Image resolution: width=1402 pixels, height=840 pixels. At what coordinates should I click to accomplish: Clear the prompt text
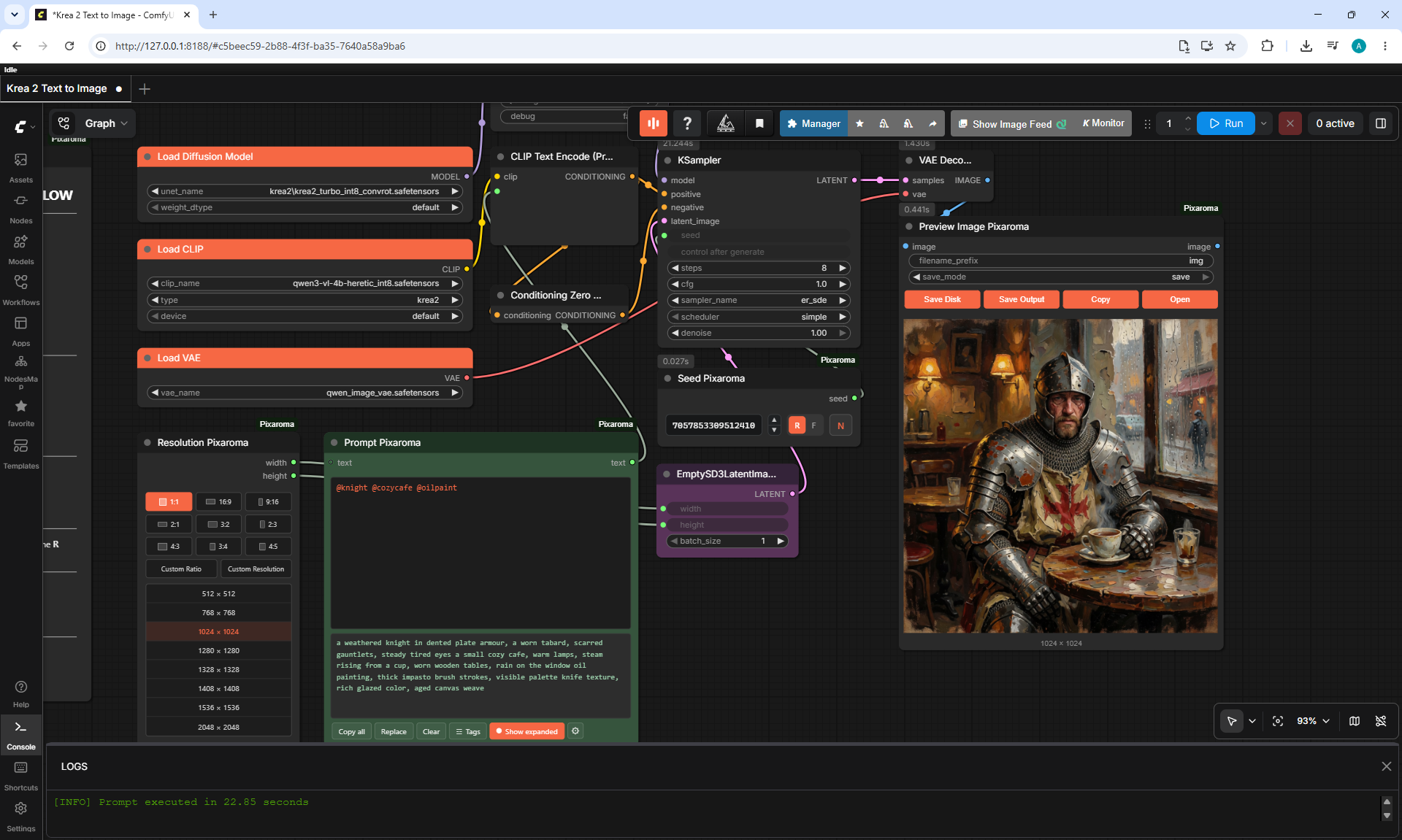[x=431, y=731]
